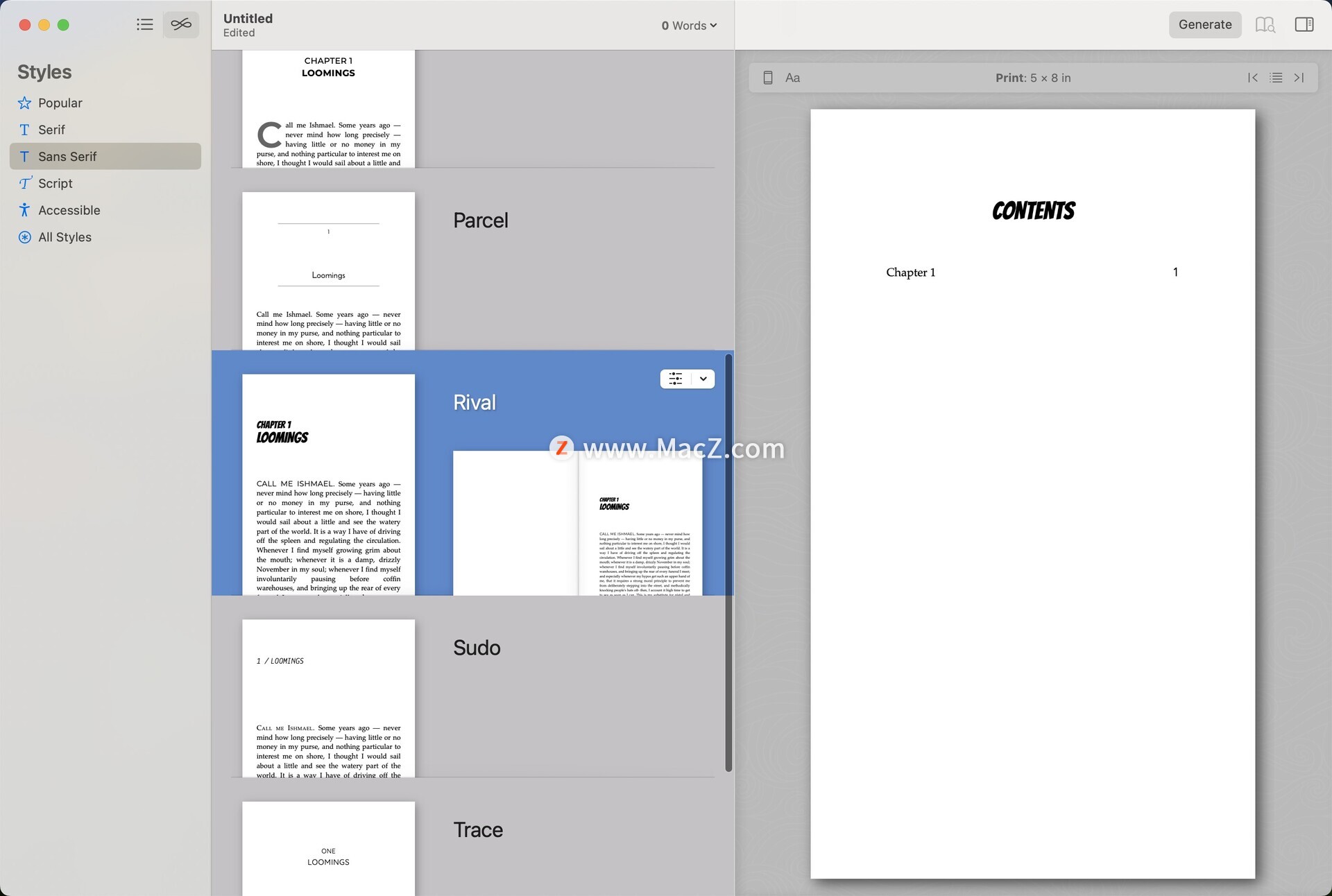The width and height of the screenshot is (1332, 896).
Task: Click the device preview icon
Action: [768, 78]
